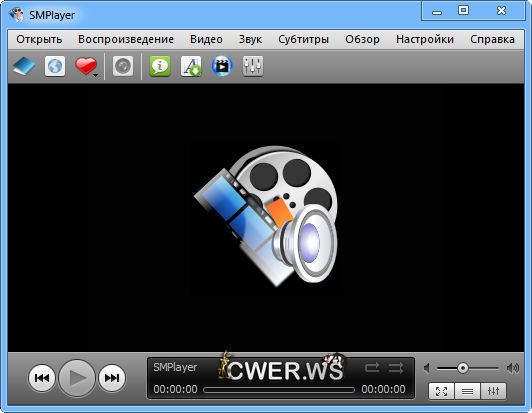The image size is (532, 413).
Task: Skip to the next track
Action: [112, 378]
